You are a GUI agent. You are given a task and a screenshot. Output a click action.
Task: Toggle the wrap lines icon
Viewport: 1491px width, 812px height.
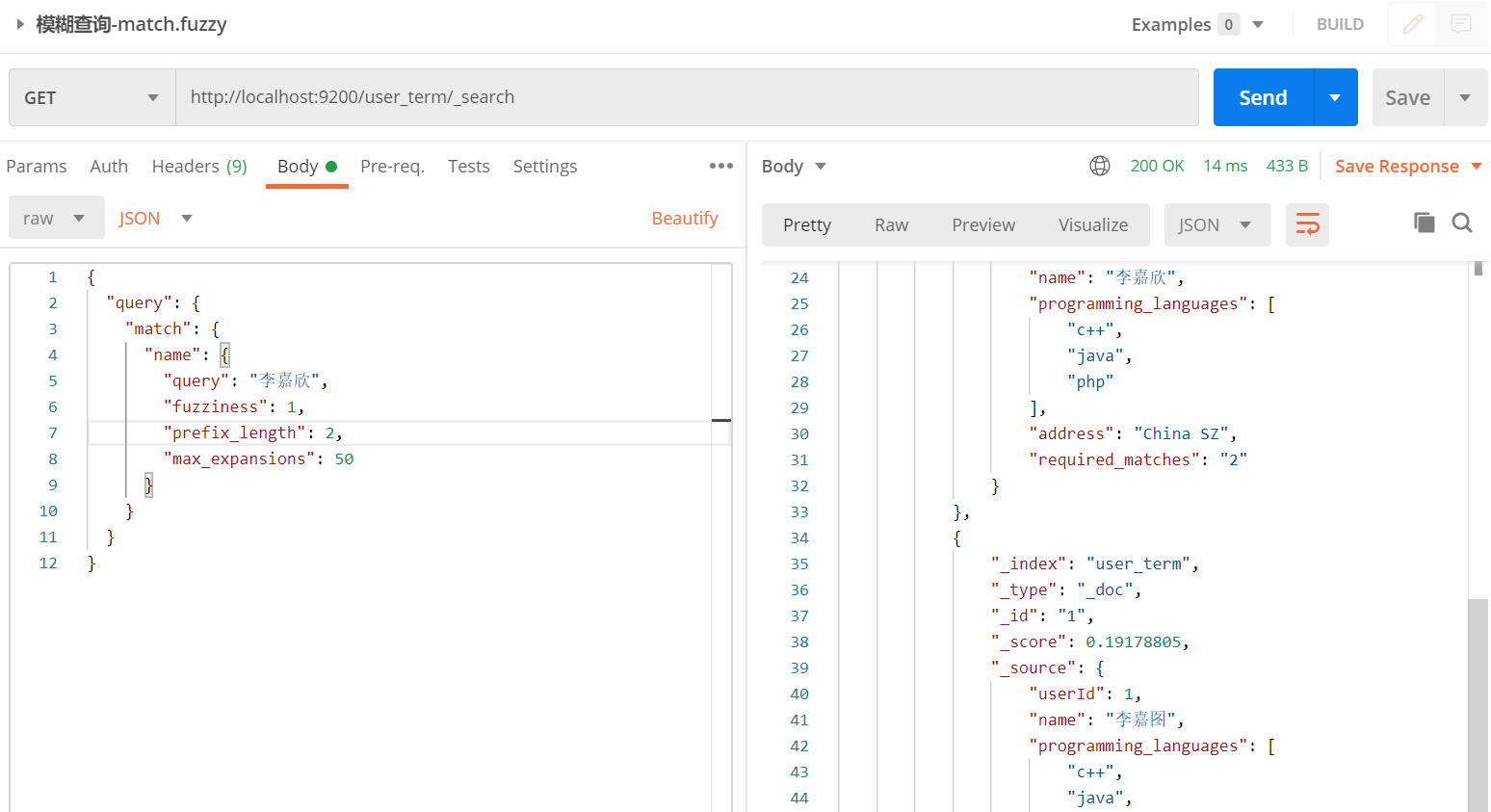[x=1307, y=224]
